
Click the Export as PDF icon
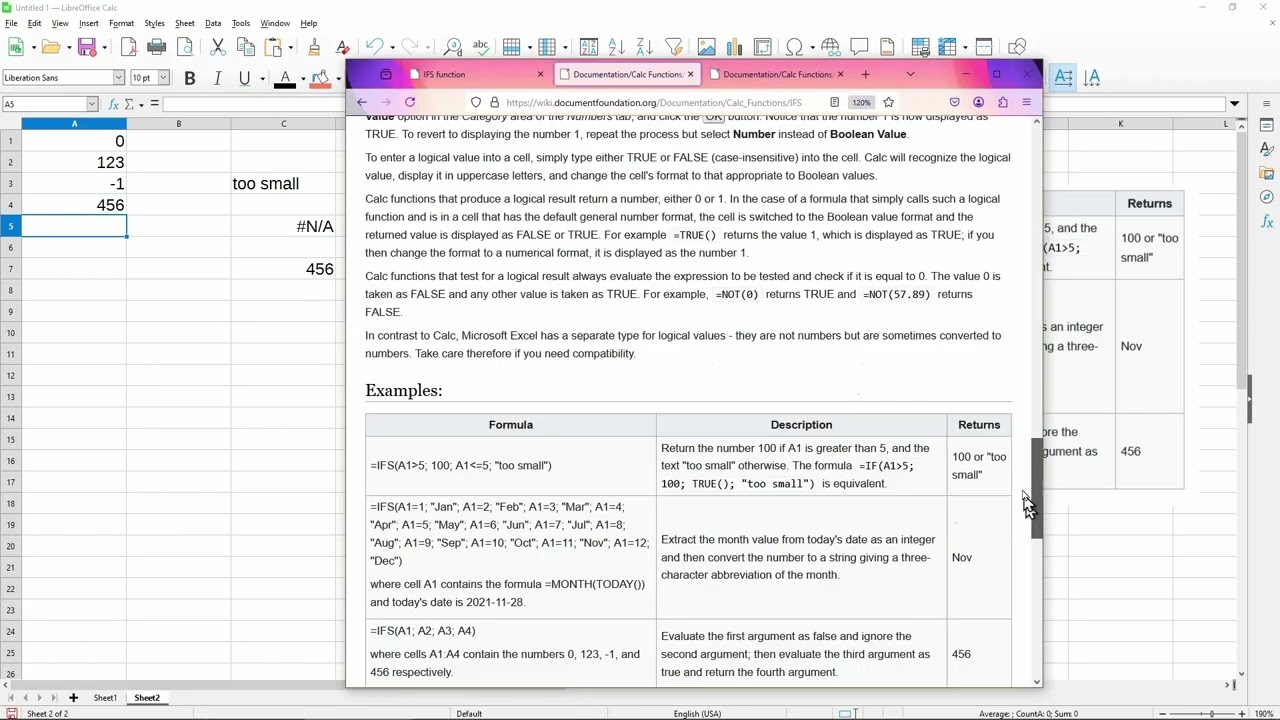point(129,47)
